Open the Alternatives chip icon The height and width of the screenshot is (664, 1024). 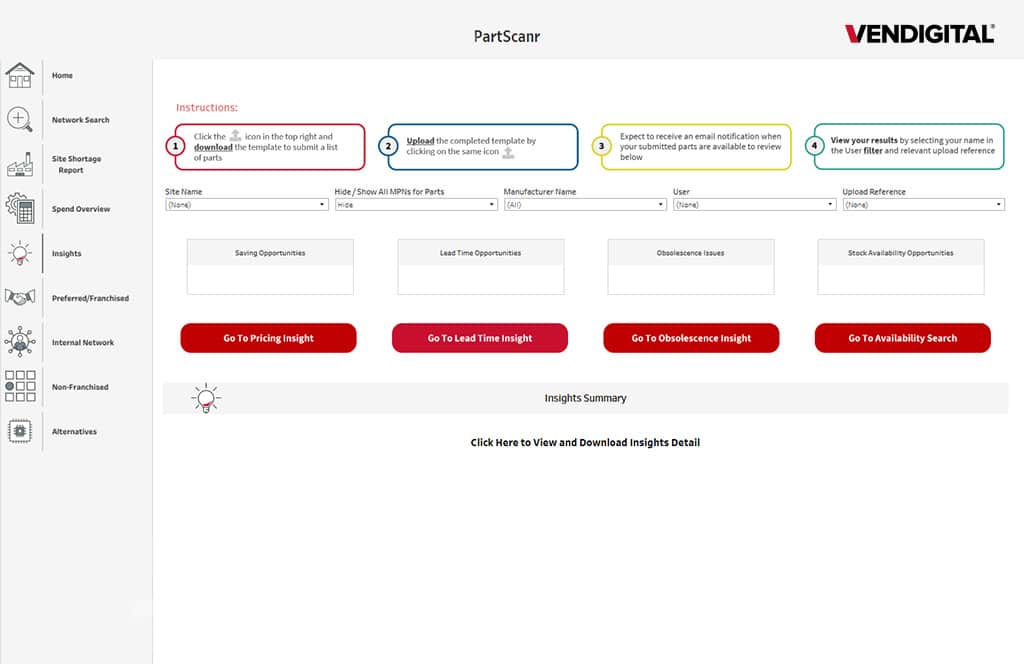point(20,431)
